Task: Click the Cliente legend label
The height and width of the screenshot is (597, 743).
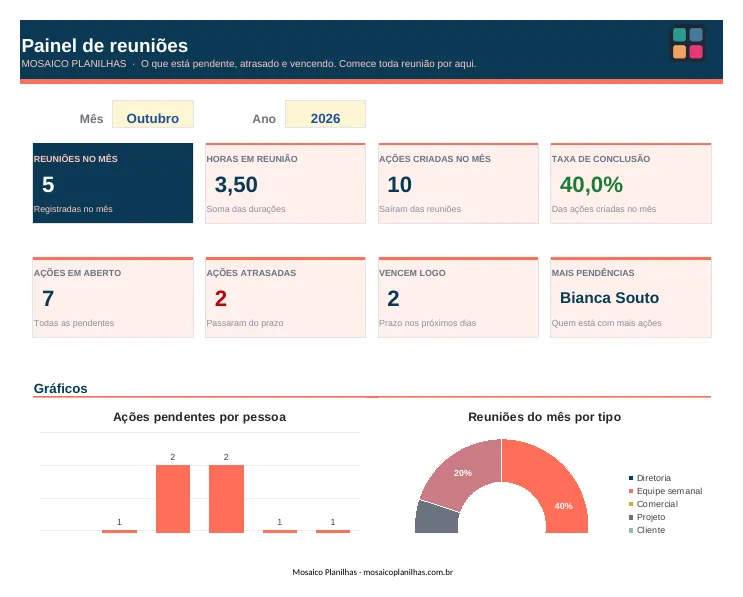Action: tap(651, 530)
